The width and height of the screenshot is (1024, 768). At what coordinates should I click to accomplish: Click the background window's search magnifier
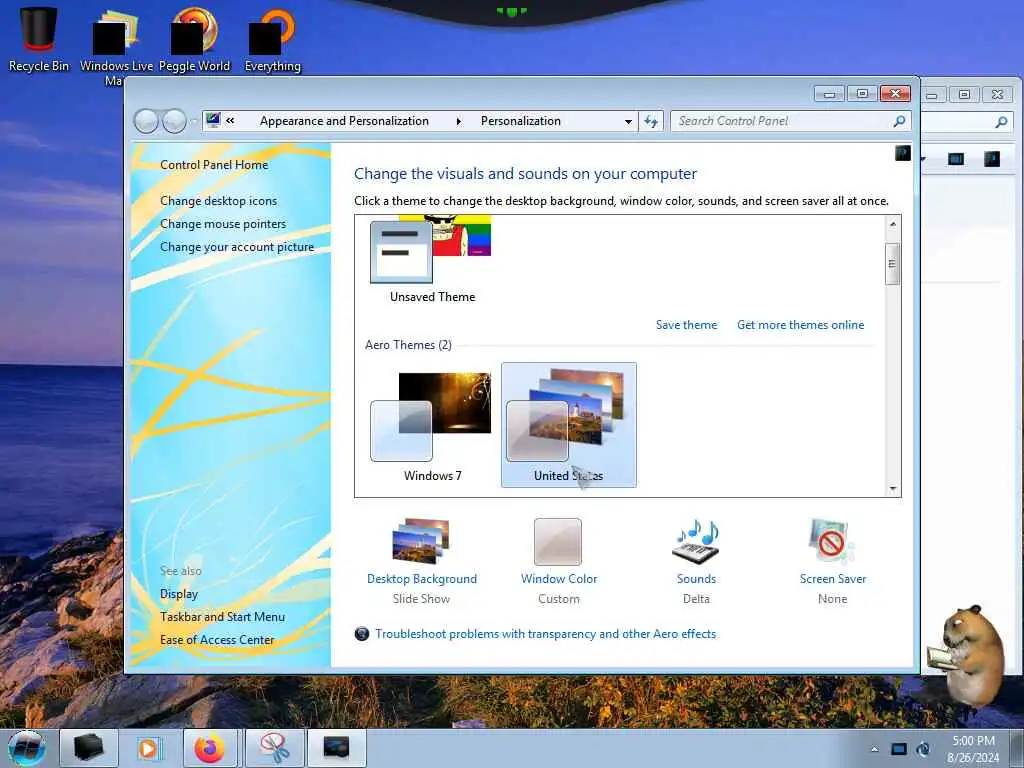click(x=1001, y=121)
